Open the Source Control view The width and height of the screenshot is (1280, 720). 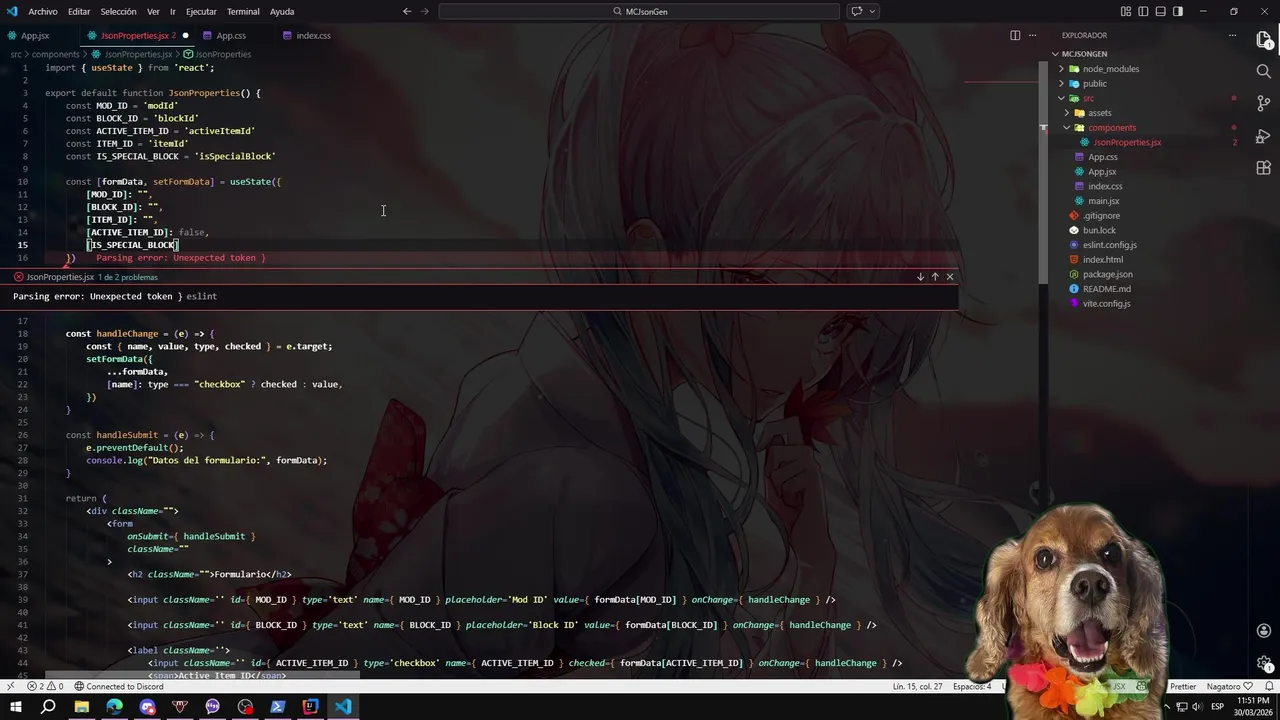1264,104
